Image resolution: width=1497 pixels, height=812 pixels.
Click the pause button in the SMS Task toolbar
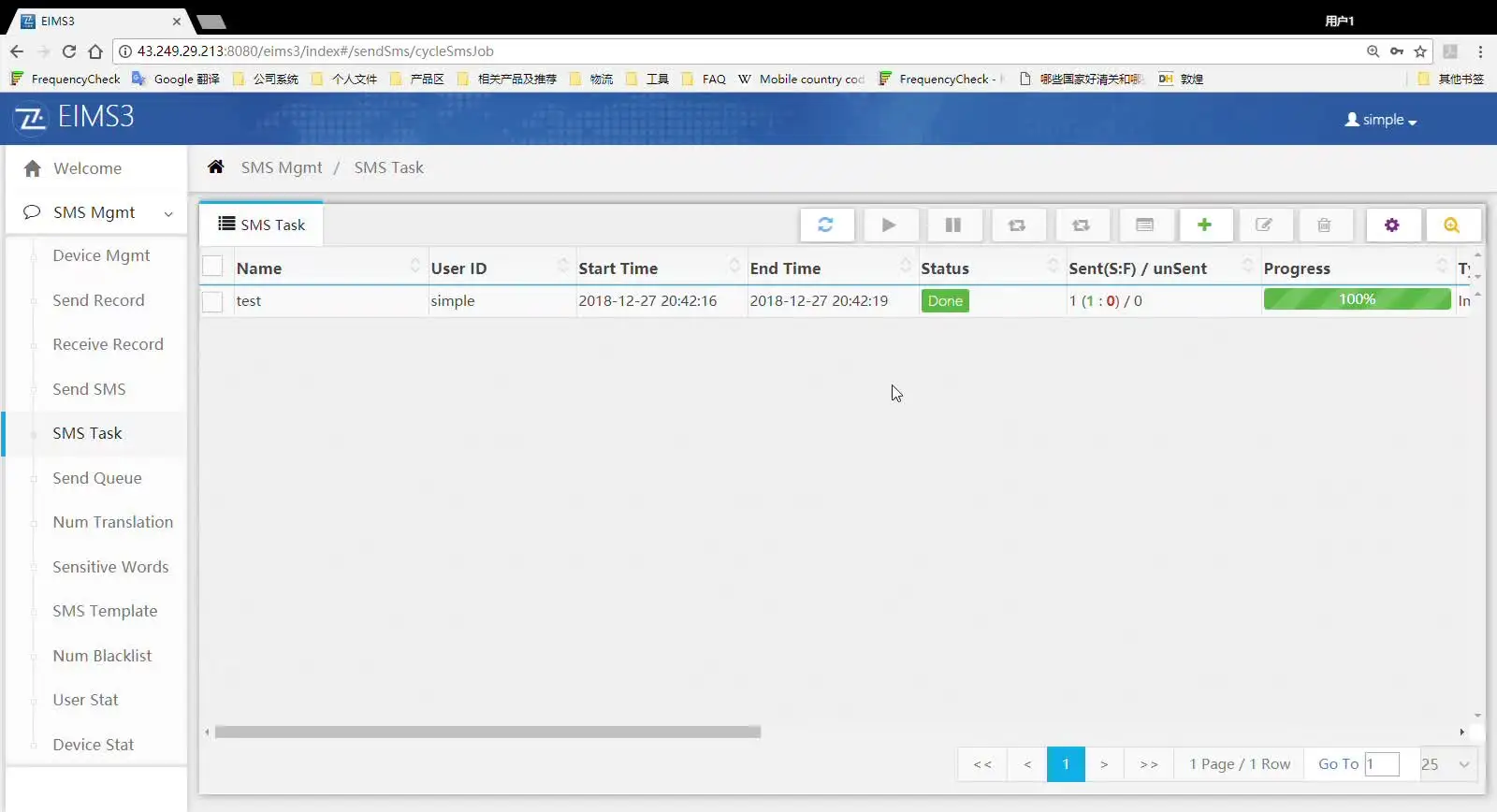coord(952,225)
